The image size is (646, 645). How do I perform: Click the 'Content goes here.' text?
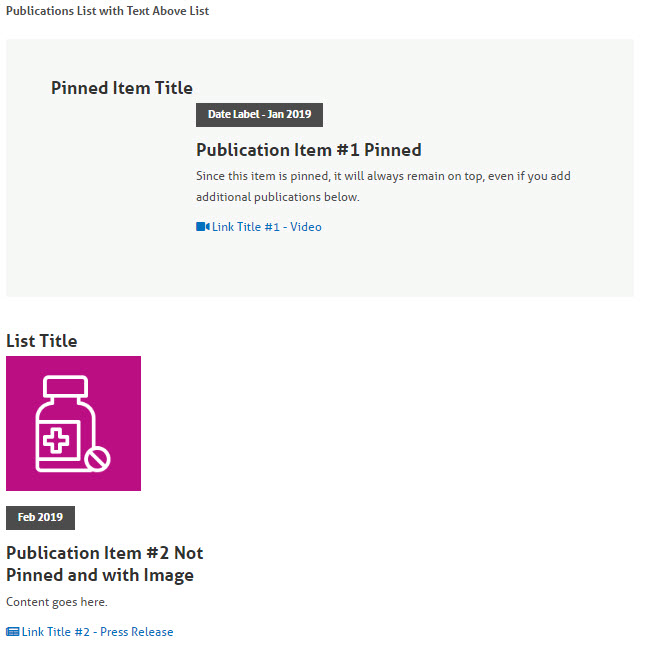pos(57,602)
